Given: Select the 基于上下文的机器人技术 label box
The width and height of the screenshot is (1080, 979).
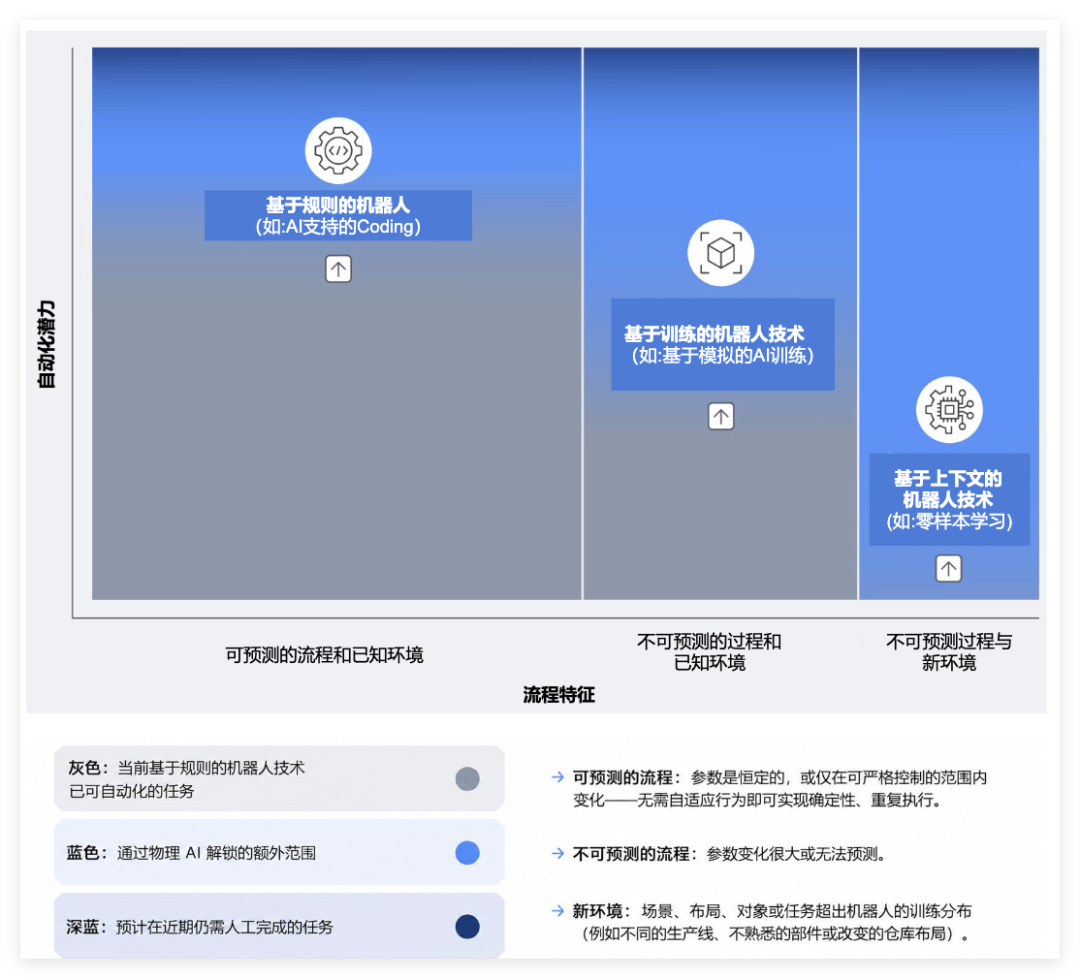Looking at the screenshot, I should [949, 499].
